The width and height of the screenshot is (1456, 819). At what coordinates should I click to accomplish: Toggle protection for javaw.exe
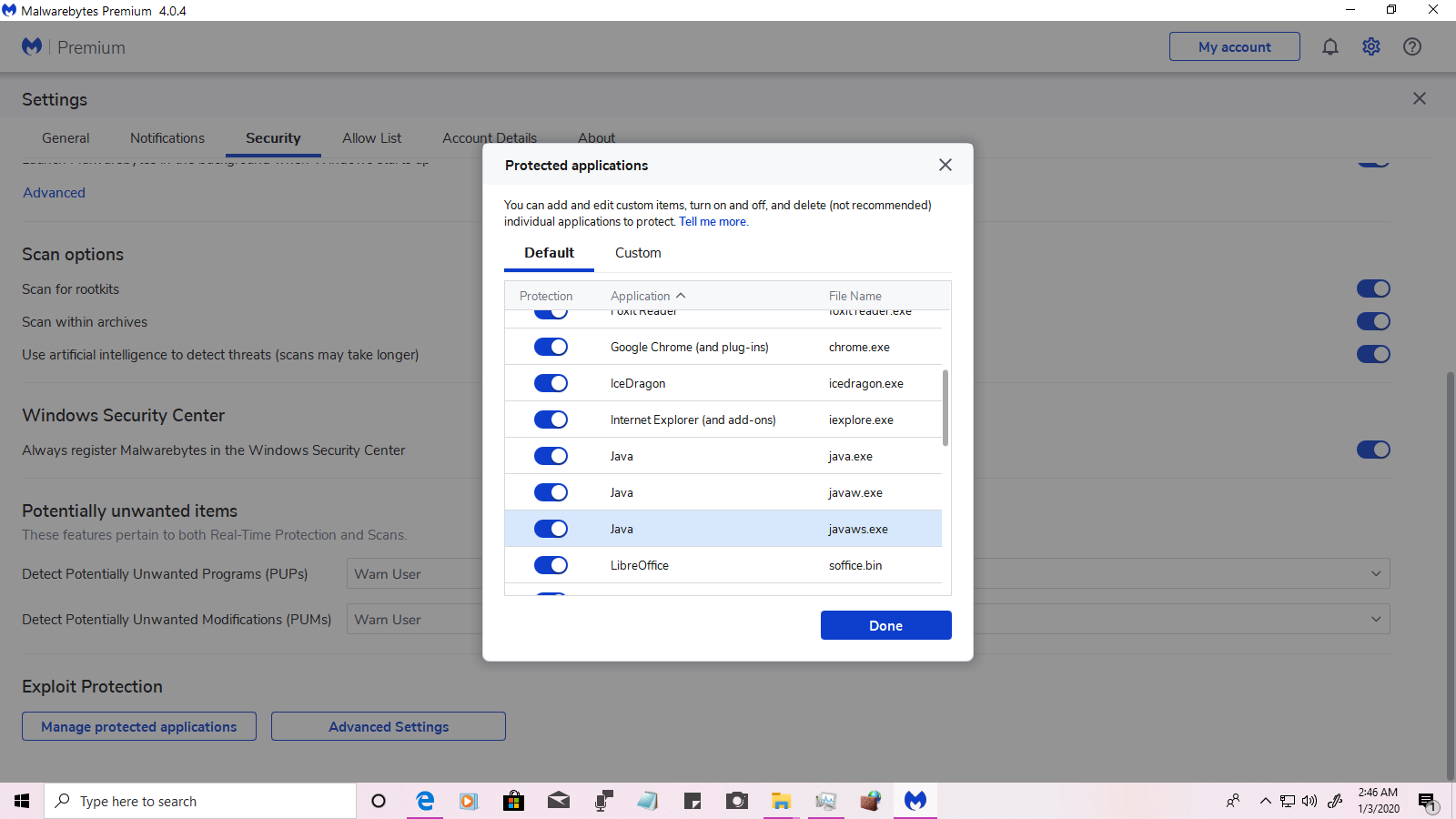tap(551, 492)
